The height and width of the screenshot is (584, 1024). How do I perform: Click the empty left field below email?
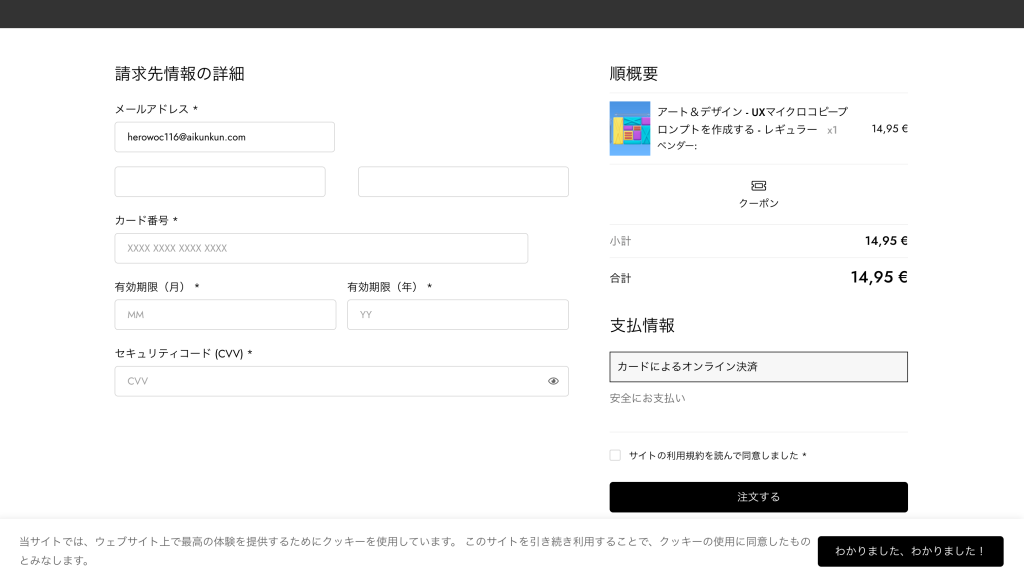click(x=220, y=182)
